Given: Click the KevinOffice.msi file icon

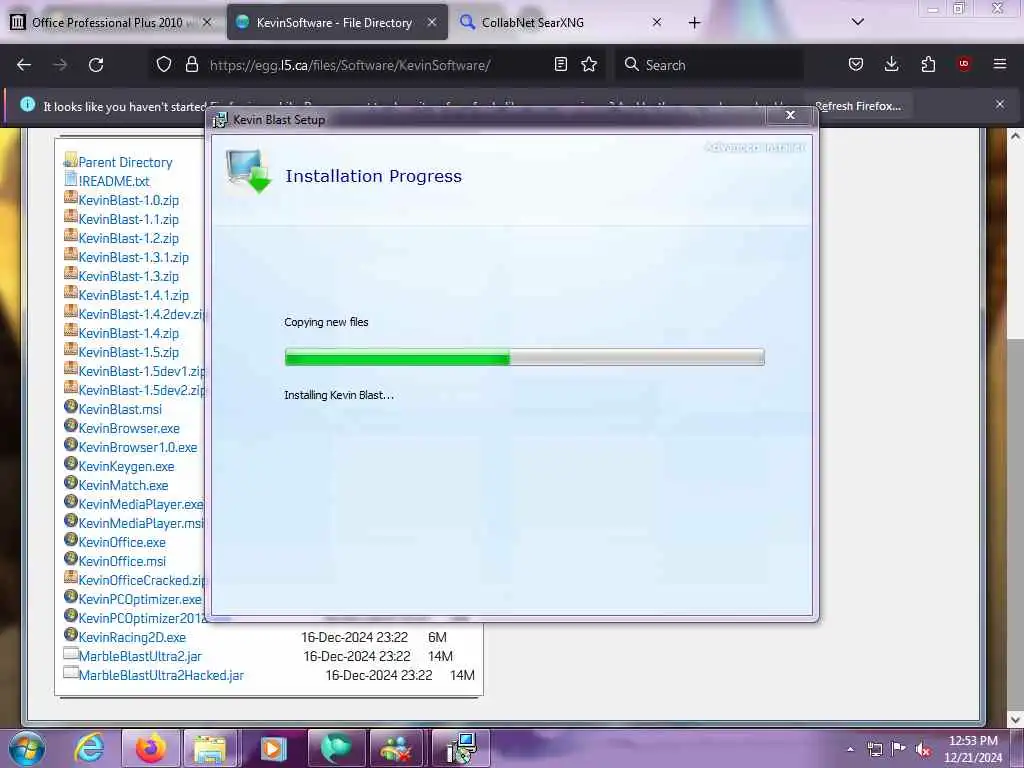Looking at the screenshot, I should tap(71, 558).
